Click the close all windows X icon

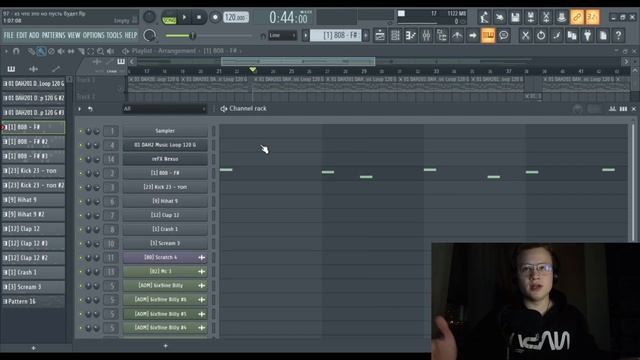[525, 36]
